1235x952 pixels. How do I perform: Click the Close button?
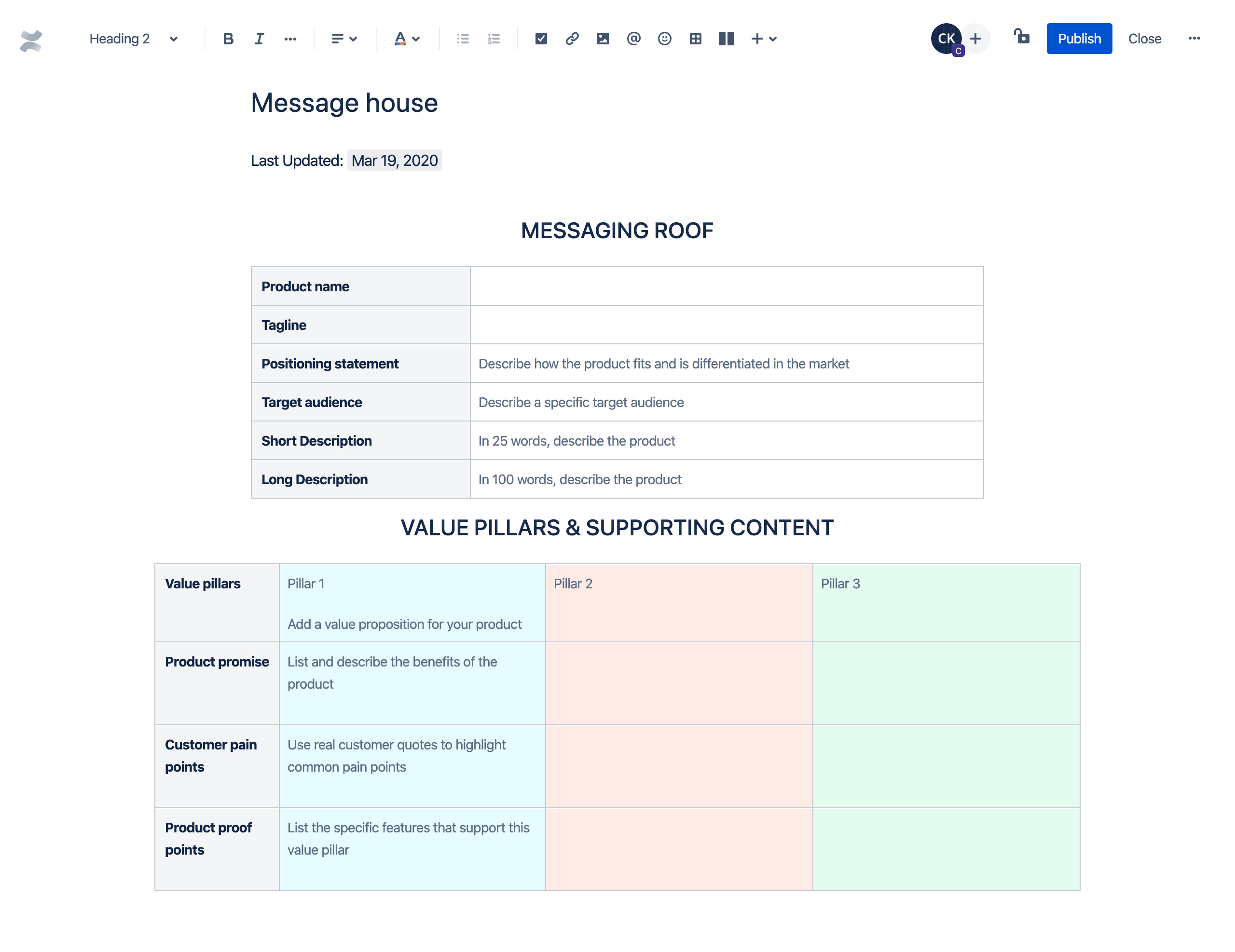(1144, 38)
